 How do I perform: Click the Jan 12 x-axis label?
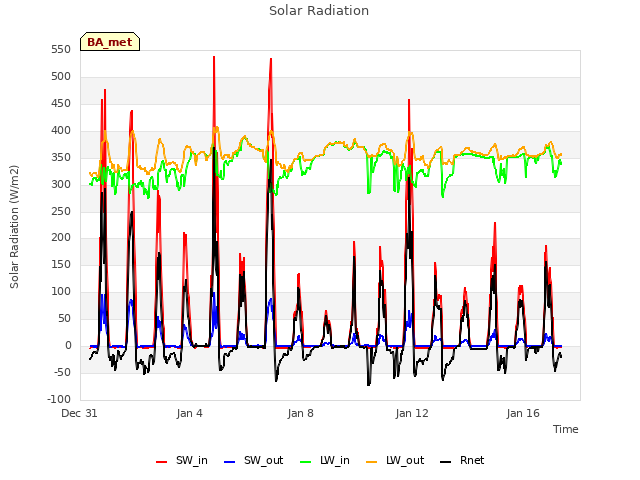[412, 413]
